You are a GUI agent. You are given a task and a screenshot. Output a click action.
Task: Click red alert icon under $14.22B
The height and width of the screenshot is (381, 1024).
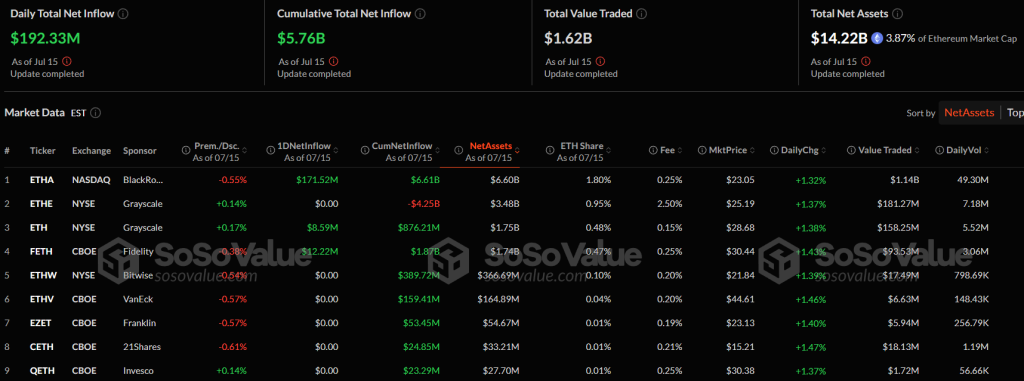coord(867,61)
